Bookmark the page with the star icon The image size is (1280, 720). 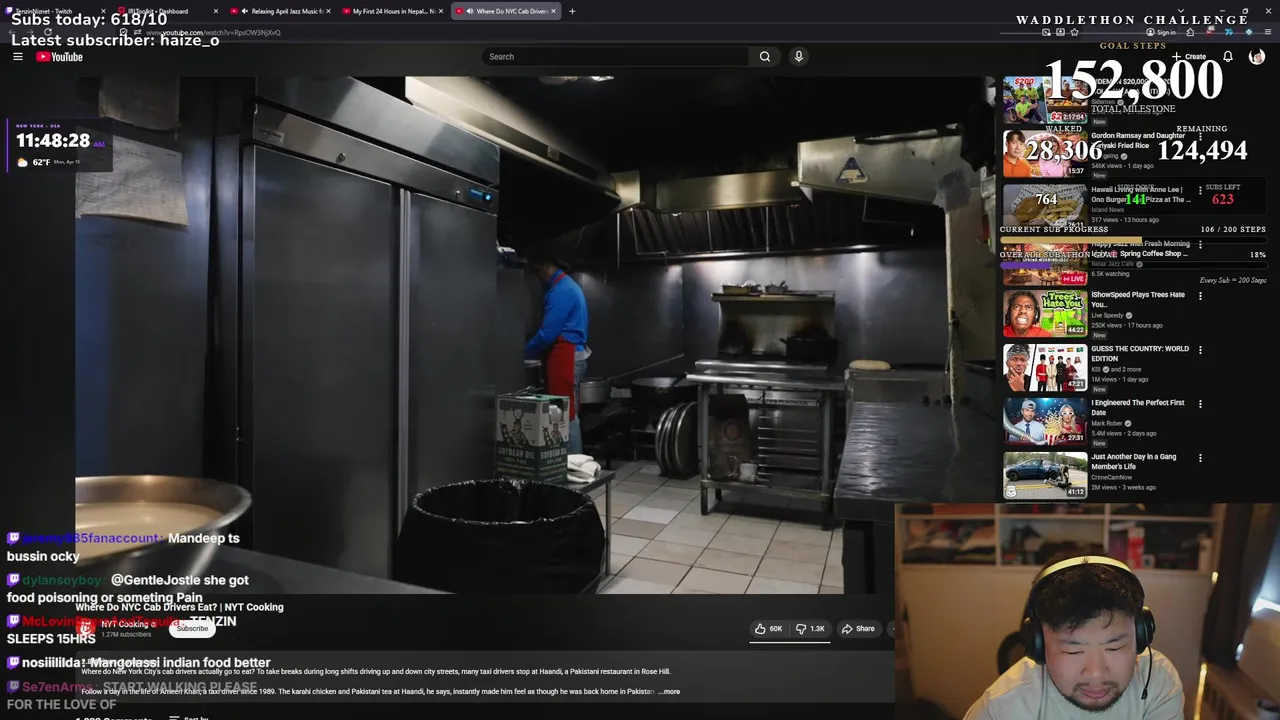click(1074, 32)
